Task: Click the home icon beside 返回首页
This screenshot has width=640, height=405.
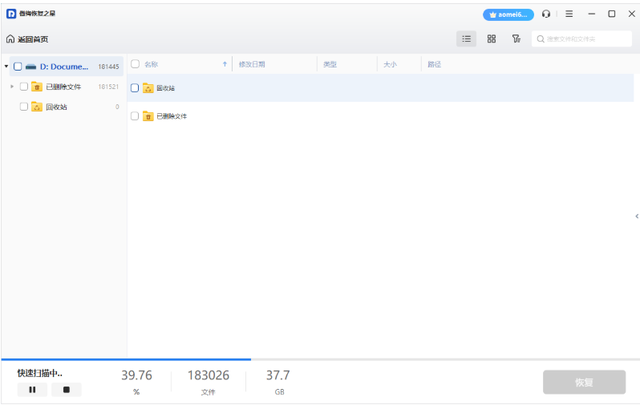Action: click(10, 39)
